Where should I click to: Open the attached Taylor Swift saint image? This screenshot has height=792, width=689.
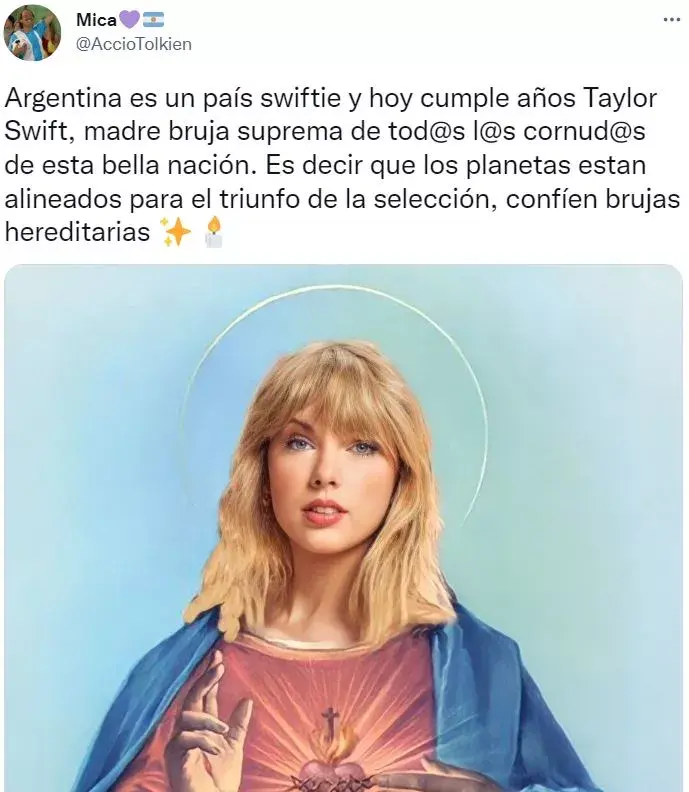point(343,528)
